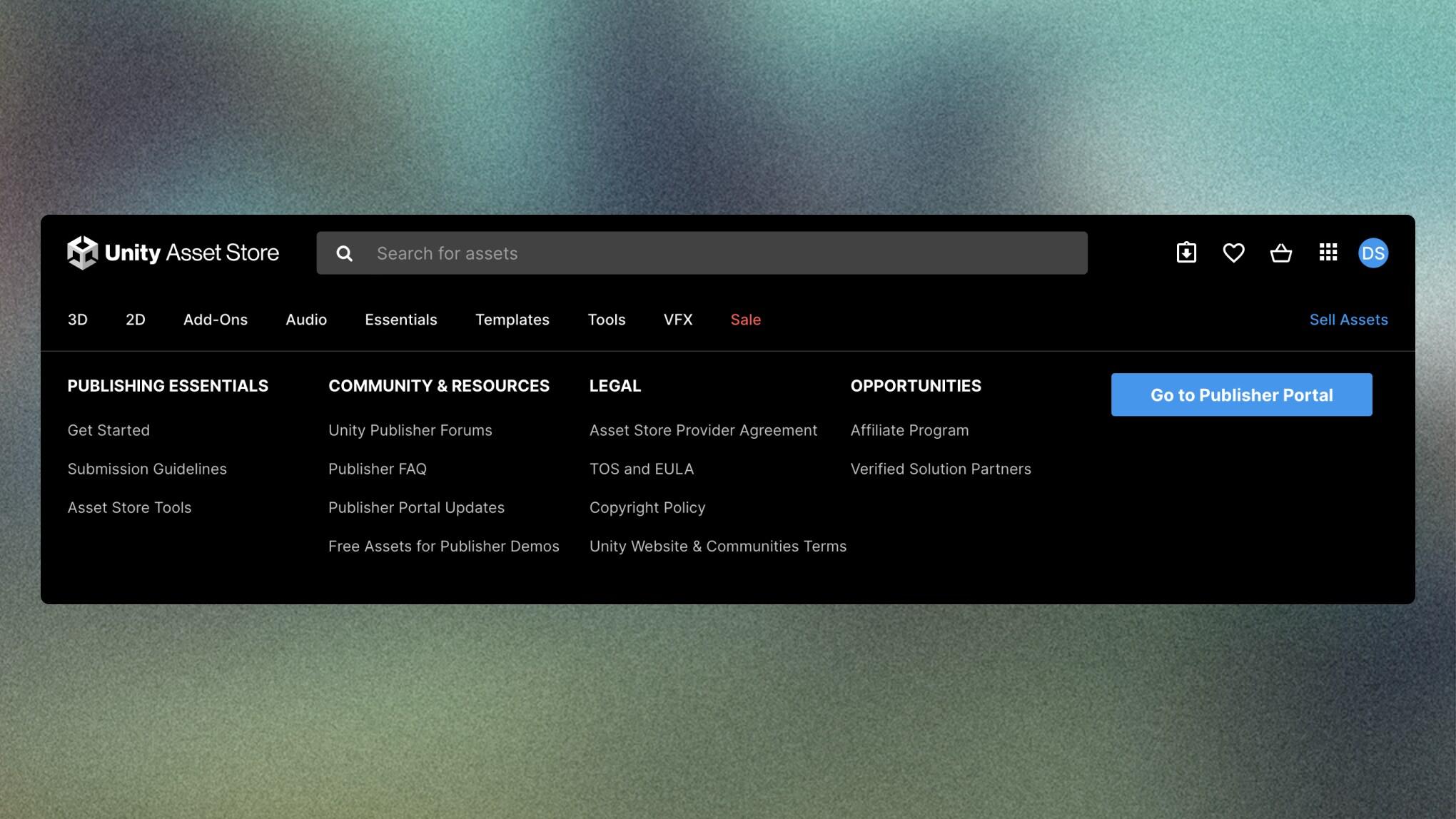Open the Sale menu item
The width and height of the screenshot is (1456, 819).
pyautogui.click(x=745, y=320)
